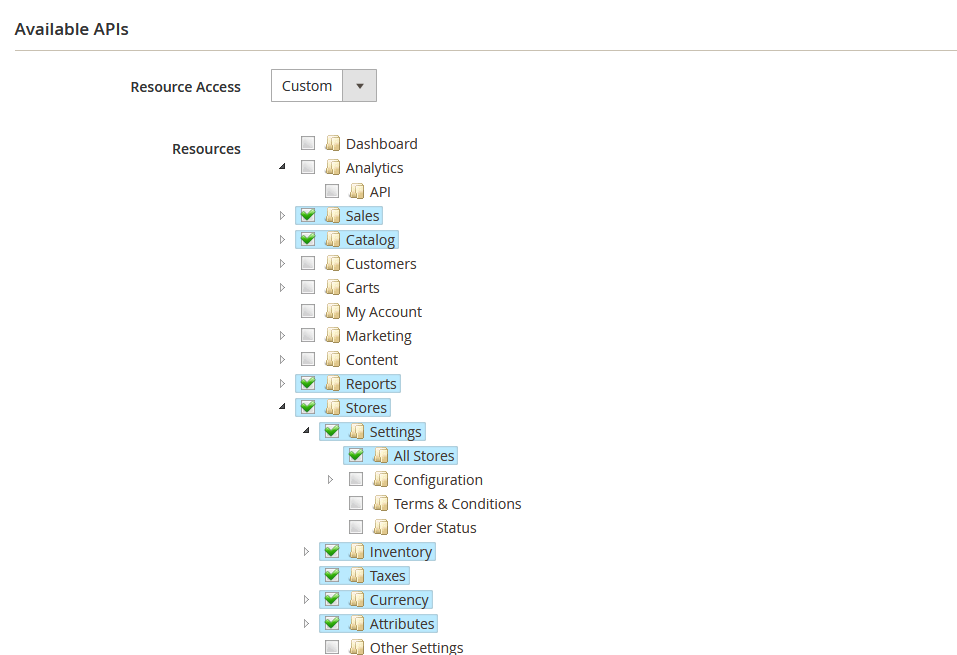Click the Dashboard folder icon

(333, 143)
